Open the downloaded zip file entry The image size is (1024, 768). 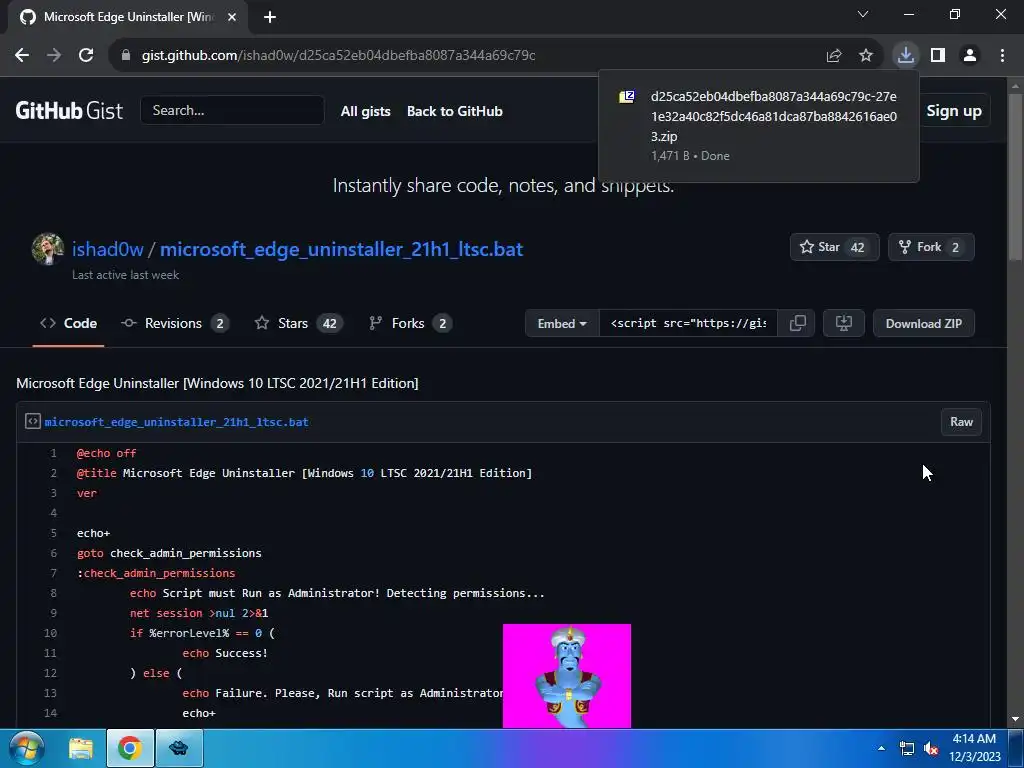point(759,125)
